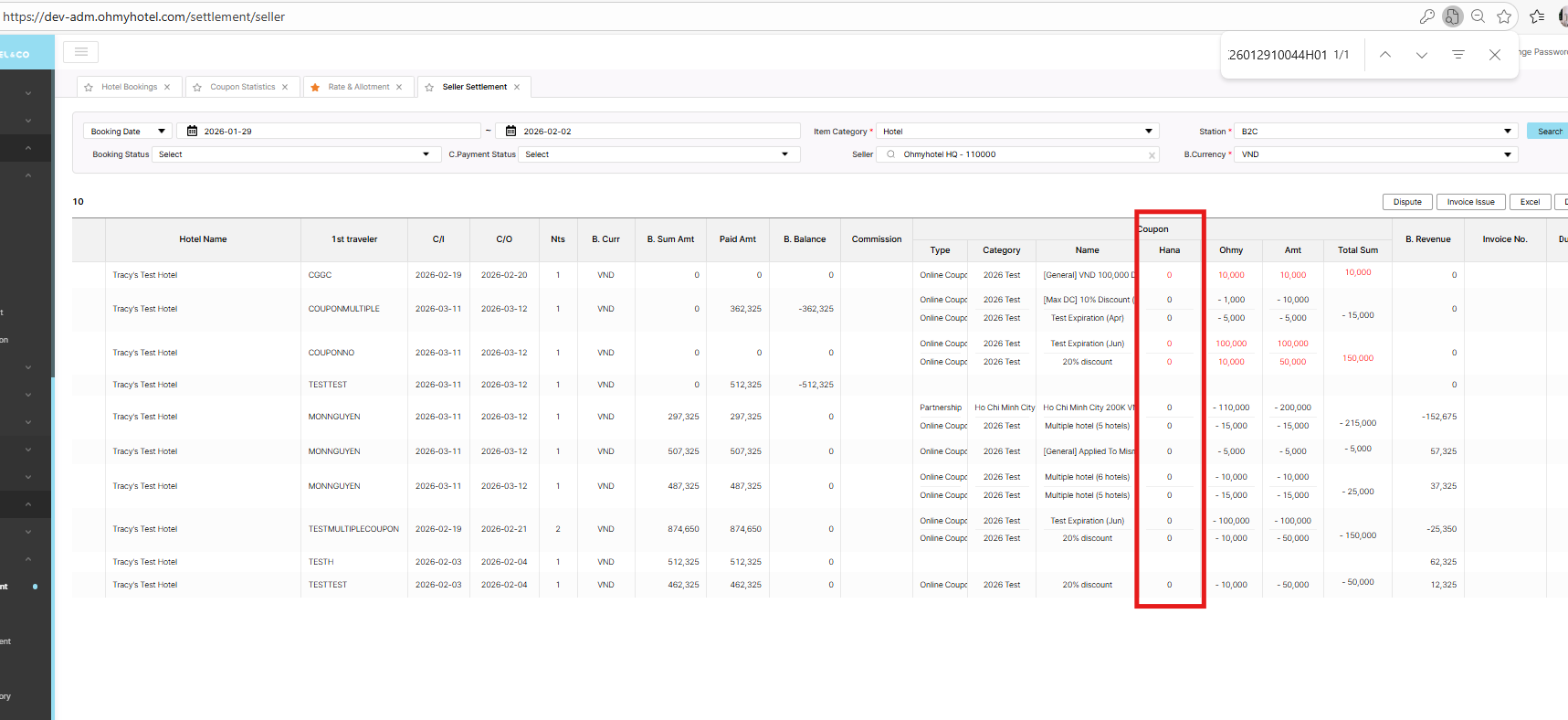Expand the Booking Status dropdown

pyautogui.click(x=292, y=154)
